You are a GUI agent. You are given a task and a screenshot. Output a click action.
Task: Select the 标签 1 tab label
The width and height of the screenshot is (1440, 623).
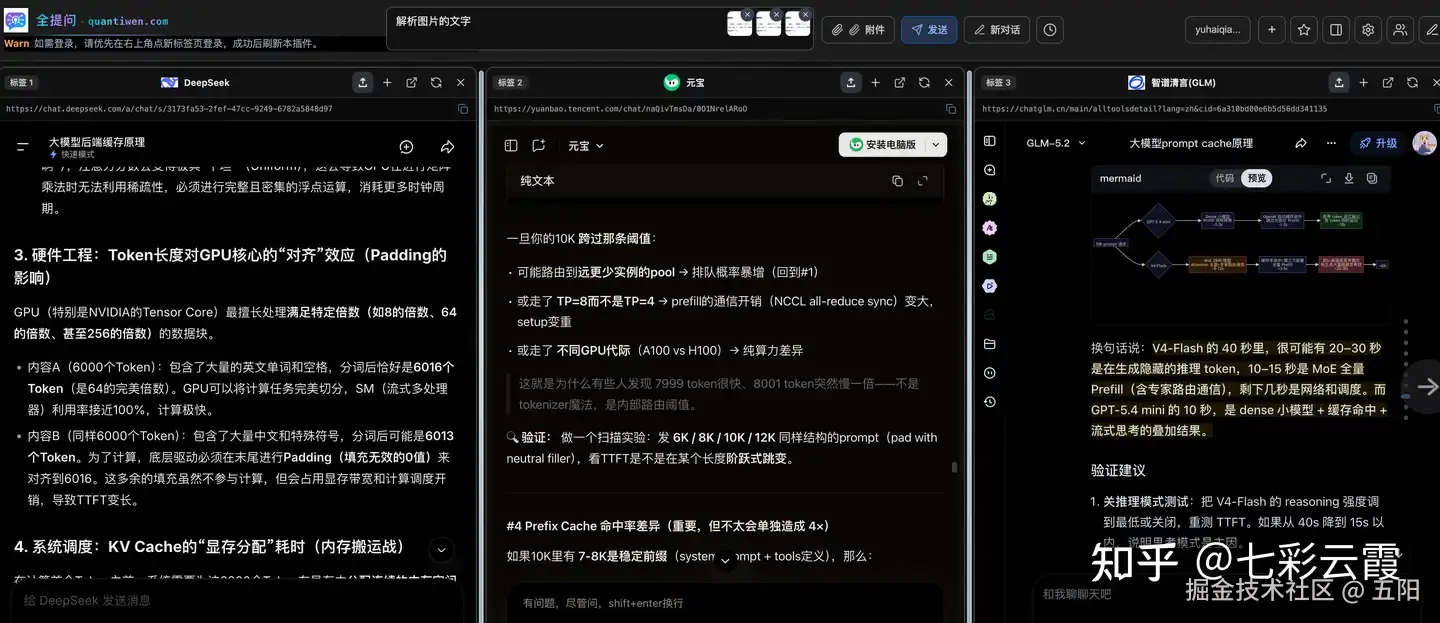pyautogui.click(x=21, y=83)
